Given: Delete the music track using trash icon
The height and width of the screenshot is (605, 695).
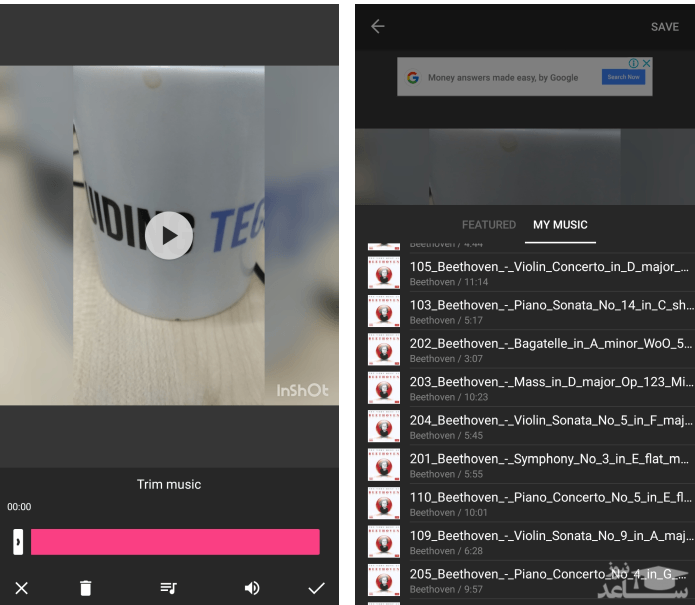Looking at the screenshot, I should tap(85, 588).
